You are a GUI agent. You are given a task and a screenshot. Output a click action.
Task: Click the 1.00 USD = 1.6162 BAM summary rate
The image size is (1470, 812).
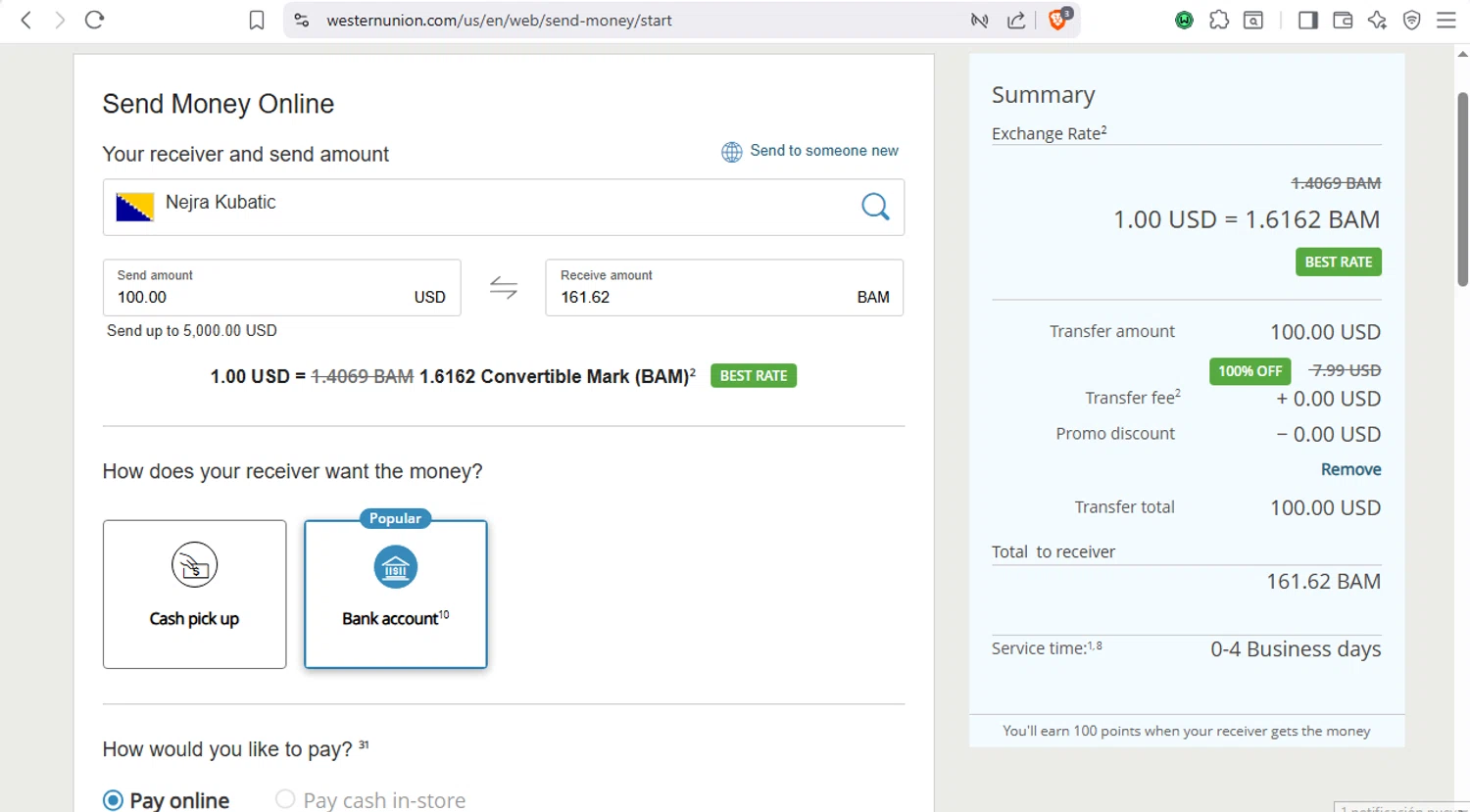pos(1247,219)
